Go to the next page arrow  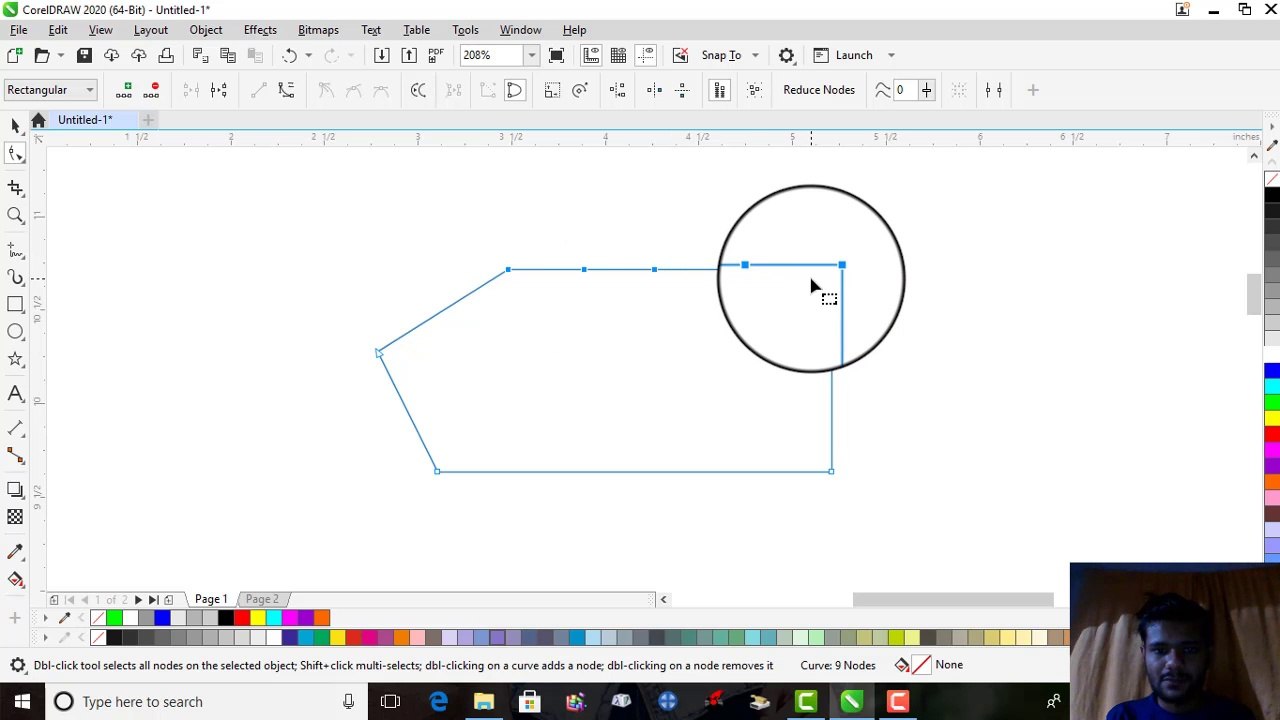click(x=138, y=599)
